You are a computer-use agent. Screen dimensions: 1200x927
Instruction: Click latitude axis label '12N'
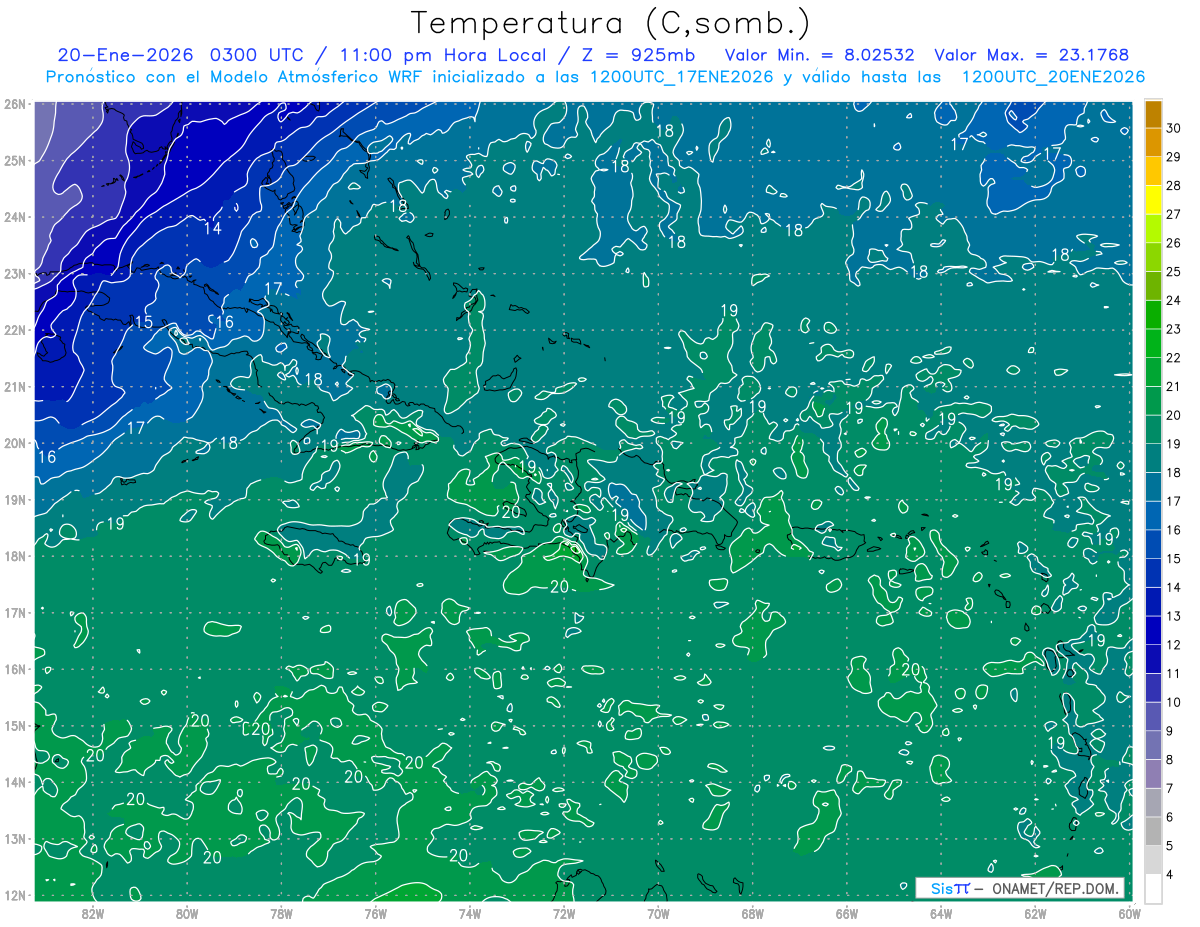click(x=14, y=895)
